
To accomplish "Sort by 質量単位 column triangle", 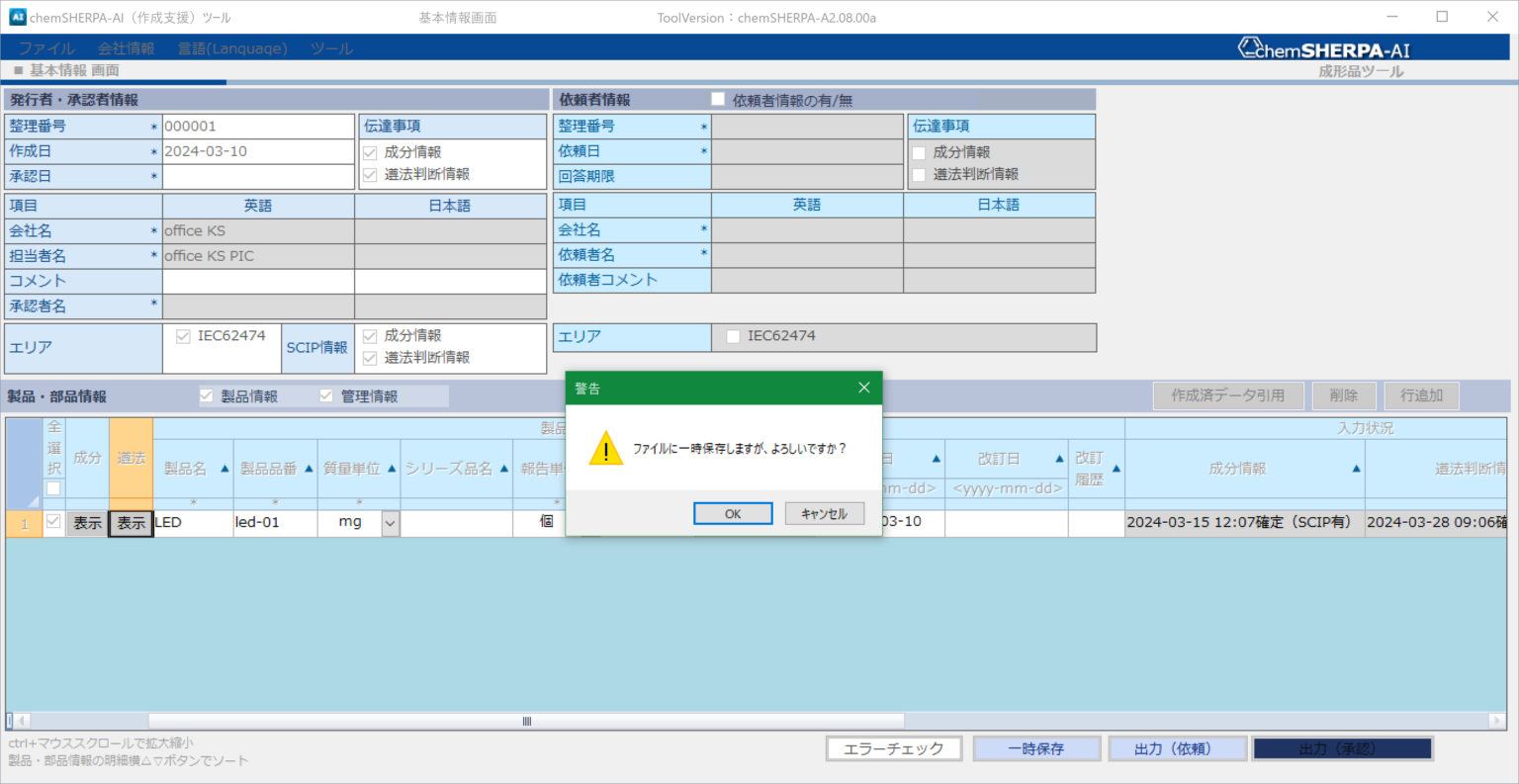I will pyautogui.click(x=392, y=469).
